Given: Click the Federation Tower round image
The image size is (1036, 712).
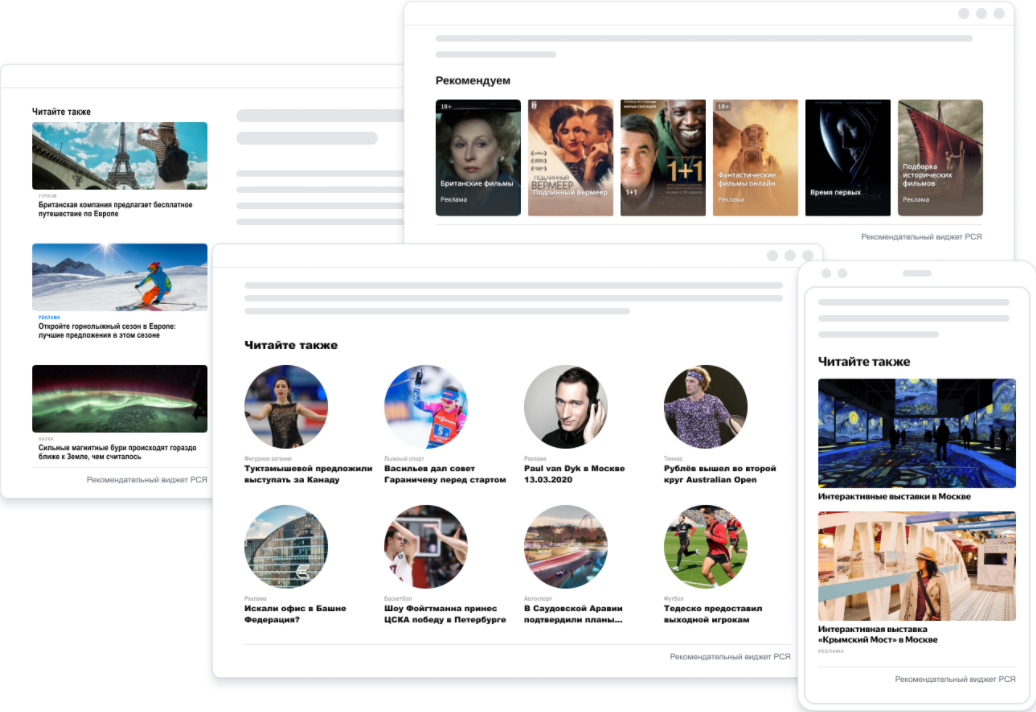Looking at the screenshot, I should [286, 546].
